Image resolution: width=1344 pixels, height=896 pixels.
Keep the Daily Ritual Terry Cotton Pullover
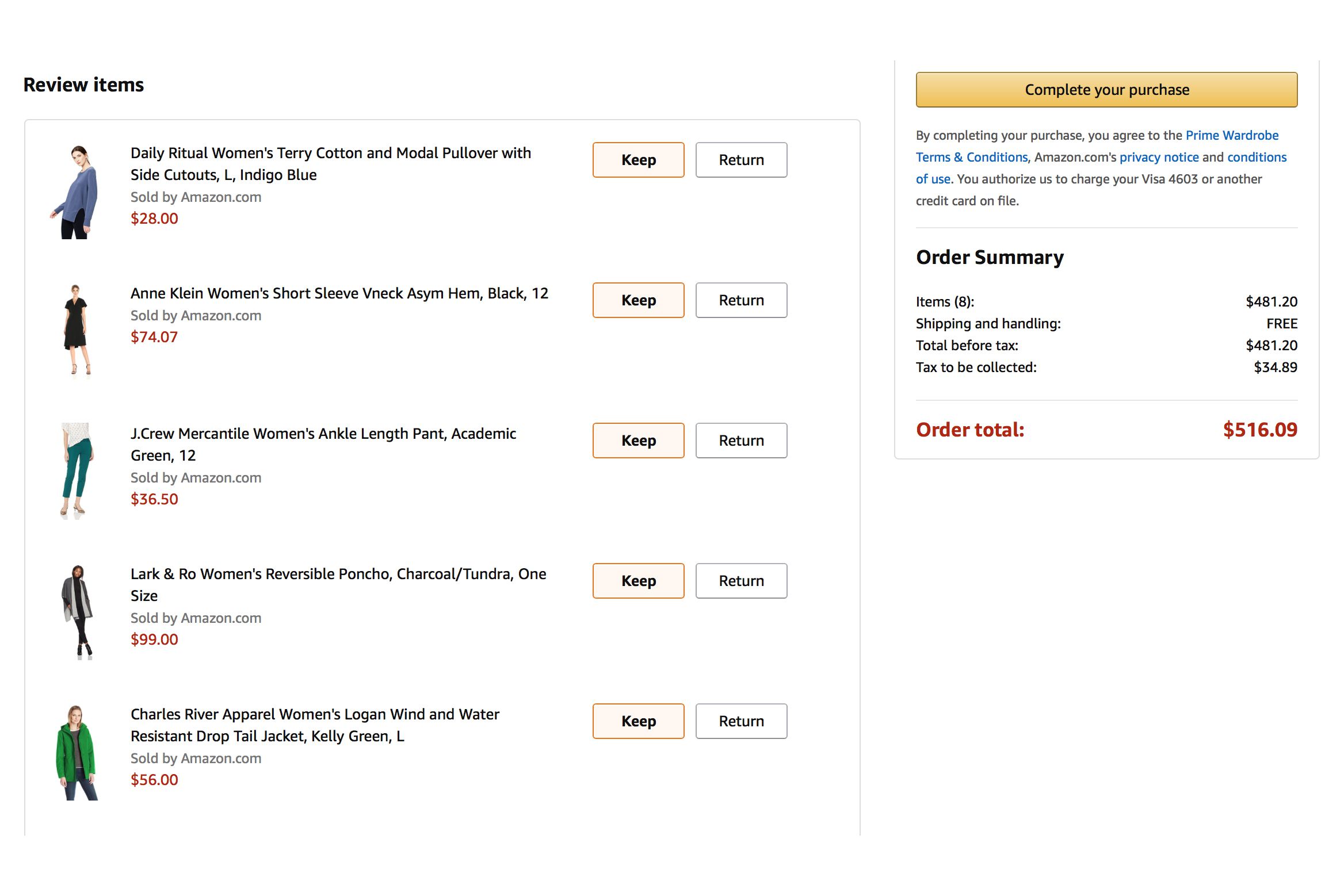tap(638, 160)
